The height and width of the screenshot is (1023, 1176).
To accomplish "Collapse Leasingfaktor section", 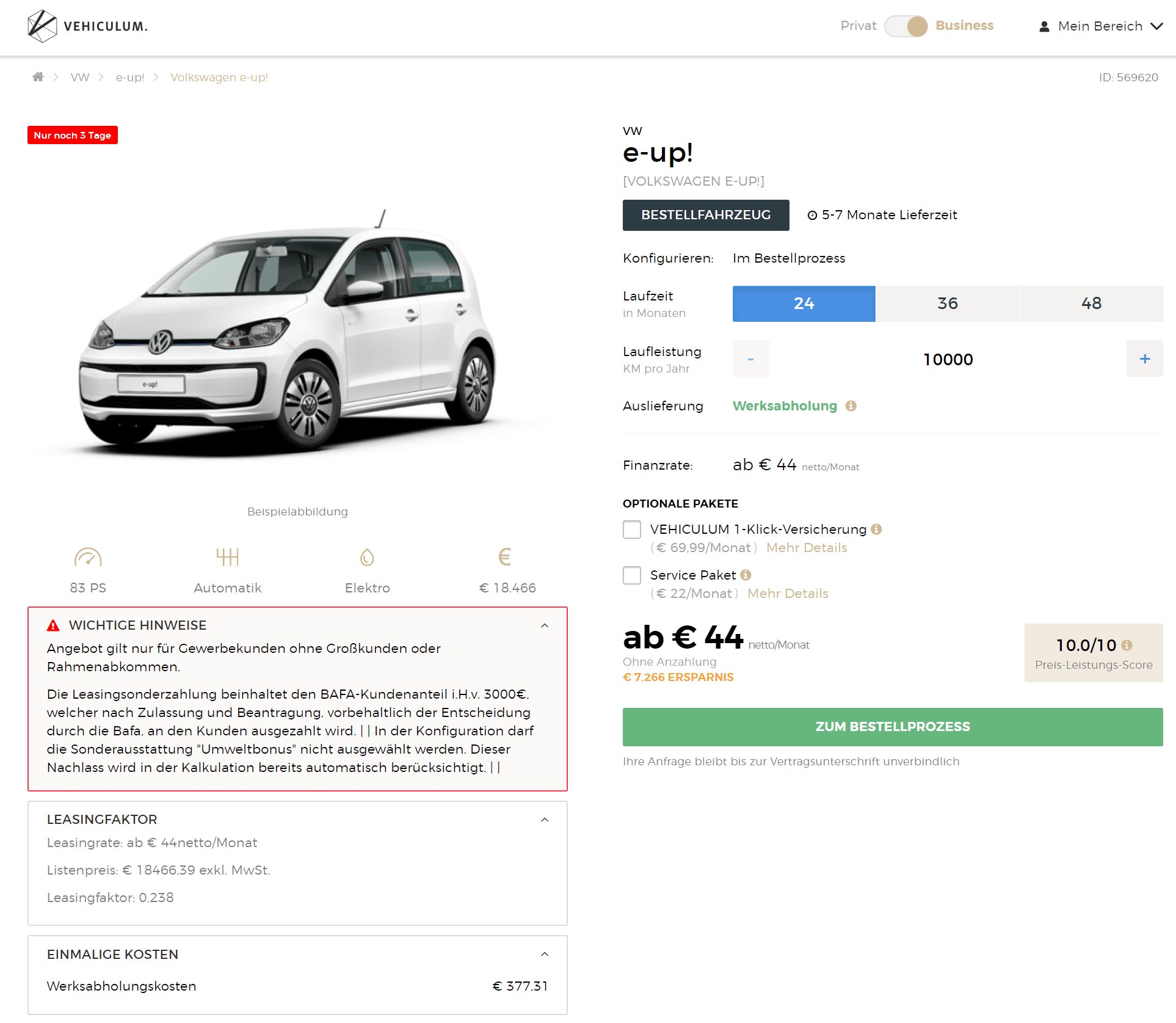I will [x=545, y=820].
